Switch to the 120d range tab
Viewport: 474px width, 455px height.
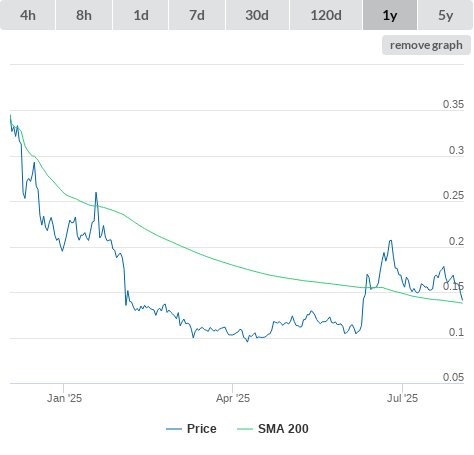coord(326,15)
